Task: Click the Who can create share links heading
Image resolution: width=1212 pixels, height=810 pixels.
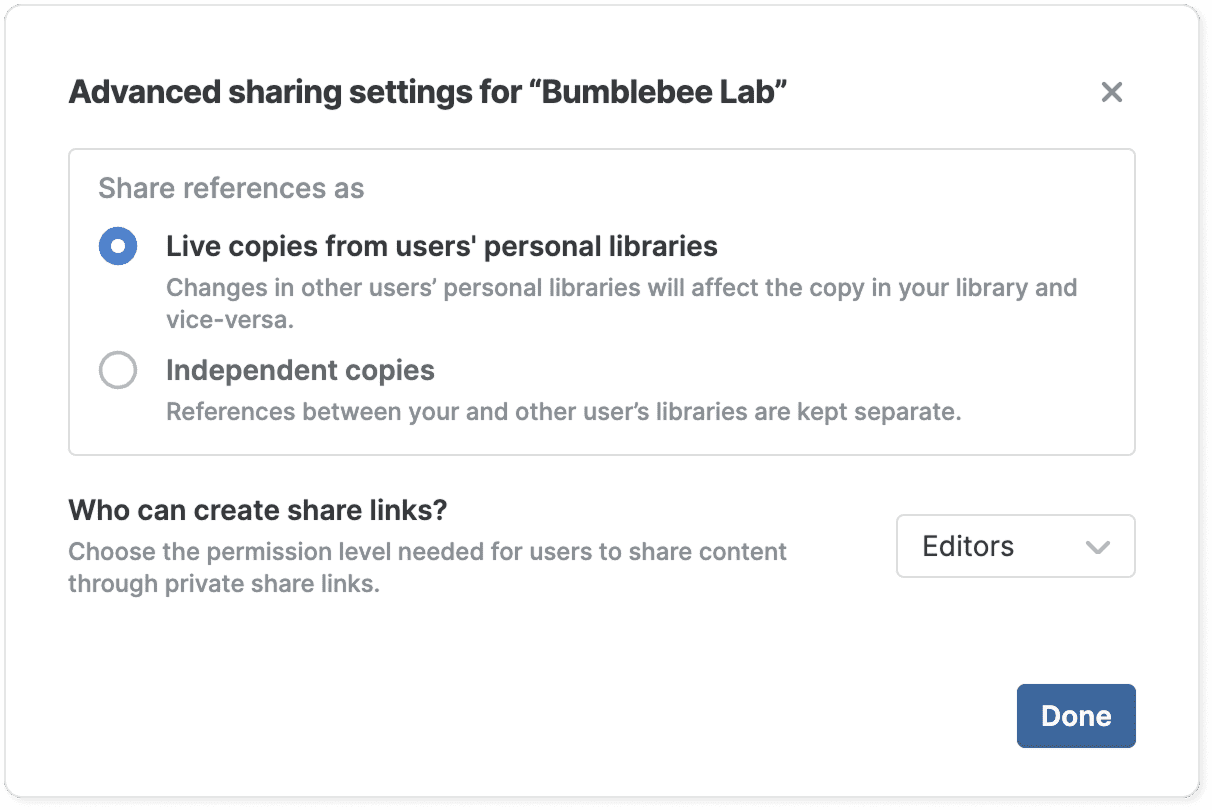Action: pos(258,510)
